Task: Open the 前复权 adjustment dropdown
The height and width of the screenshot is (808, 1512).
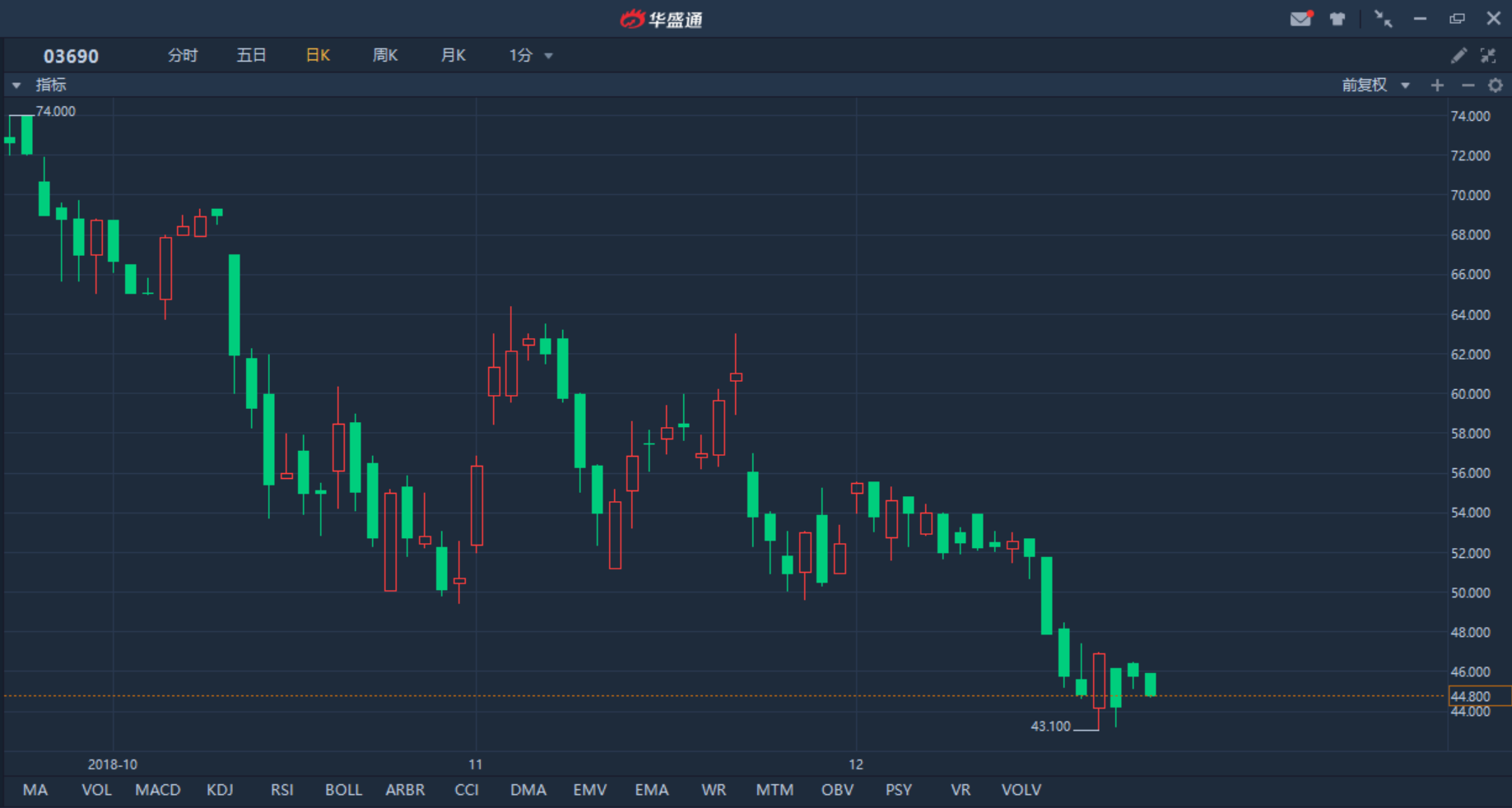Action: (1375, 86)
